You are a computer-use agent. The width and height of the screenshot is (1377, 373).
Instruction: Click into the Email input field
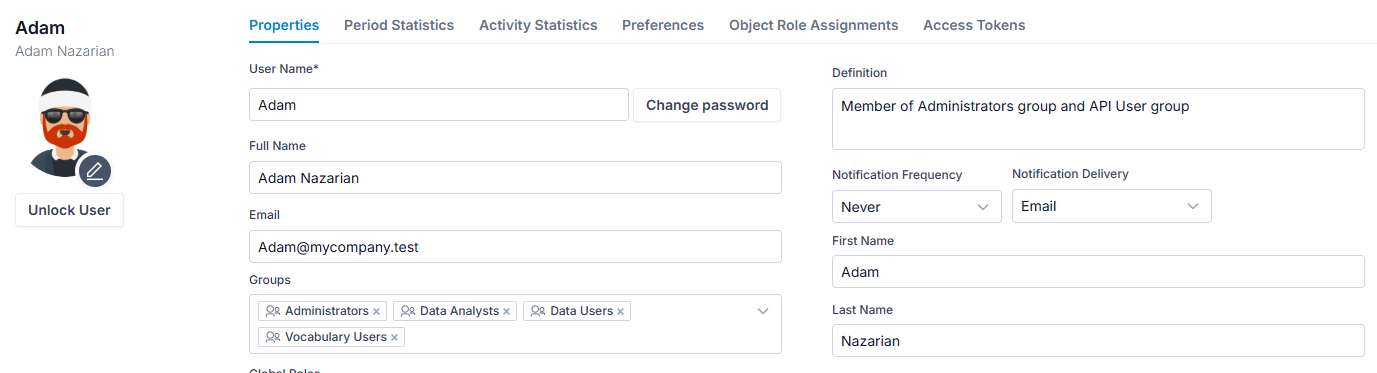[515, 247]
